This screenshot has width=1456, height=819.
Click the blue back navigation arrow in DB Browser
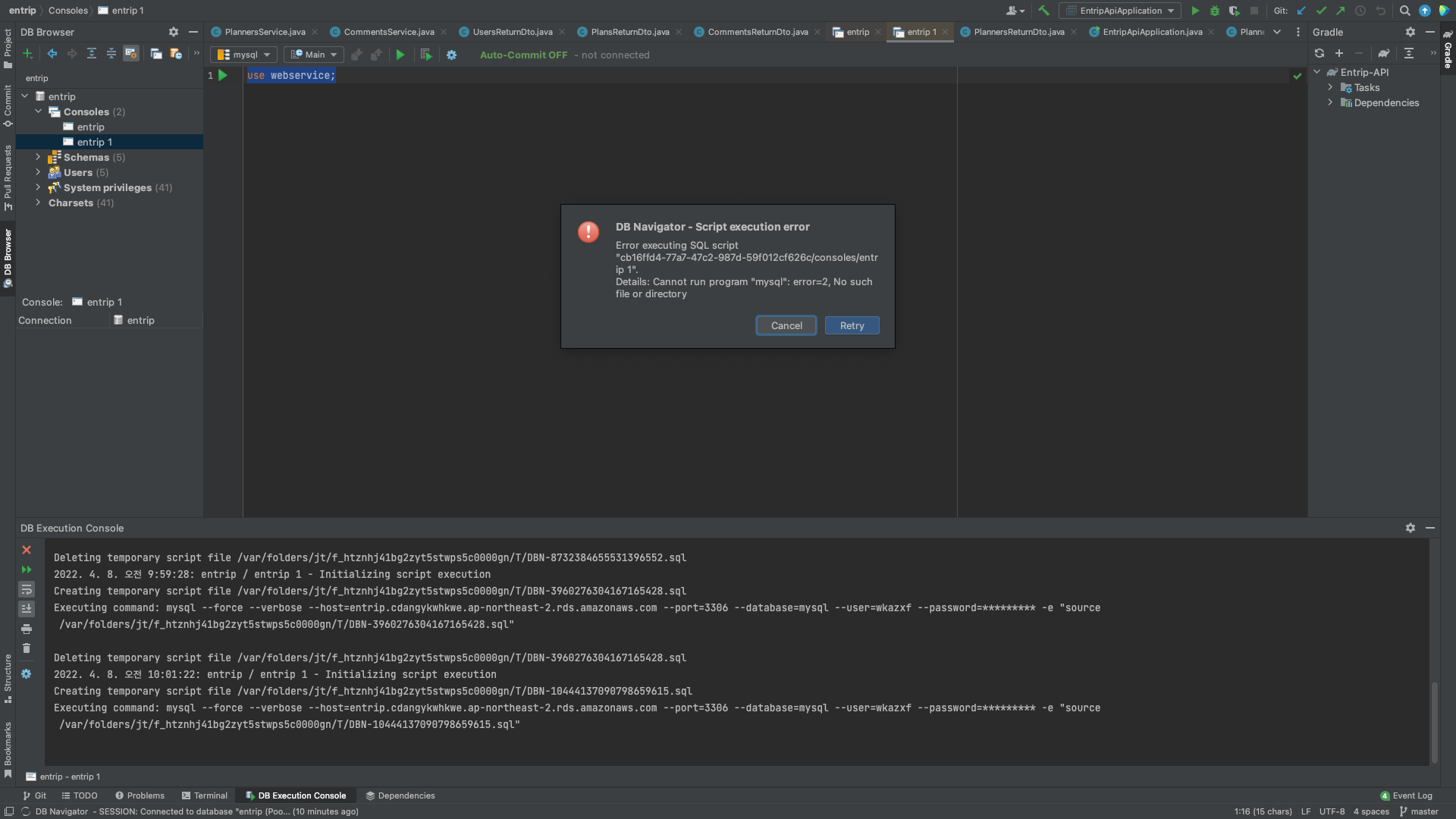[x=52, y=53]
